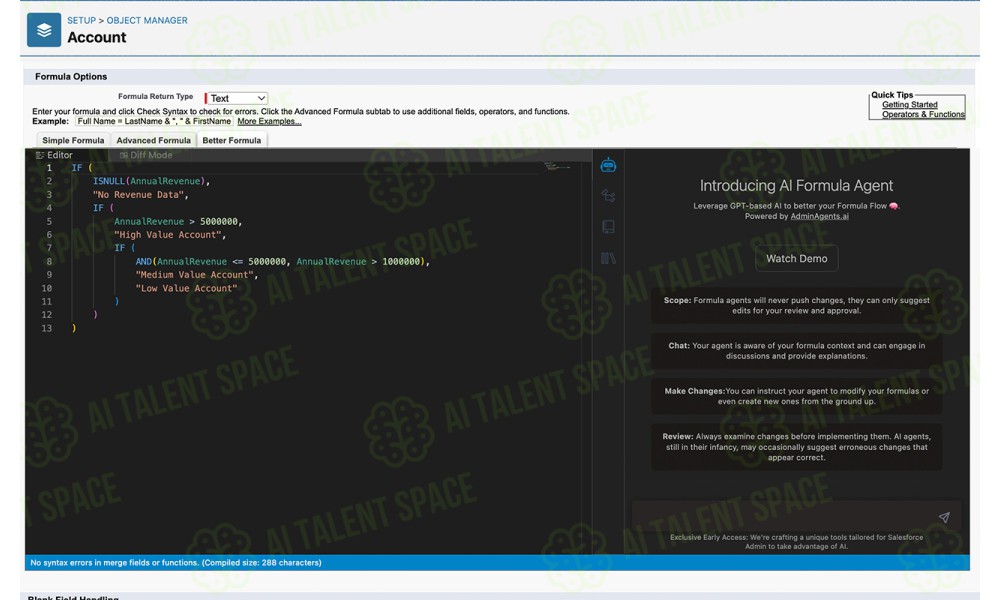1000x600 pixels.
Task: Click the ISNULL(AnnualRevenue) code line
Action: pyautogui.click(x=151, y=181)
